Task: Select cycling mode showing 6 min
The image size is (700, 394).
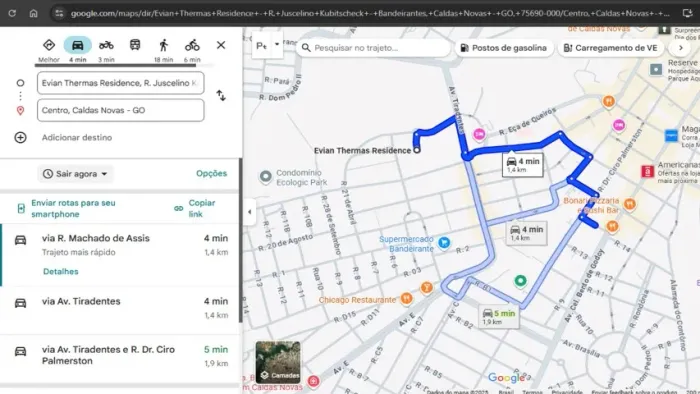Action: pyautogui.click(x=192, y=50)
